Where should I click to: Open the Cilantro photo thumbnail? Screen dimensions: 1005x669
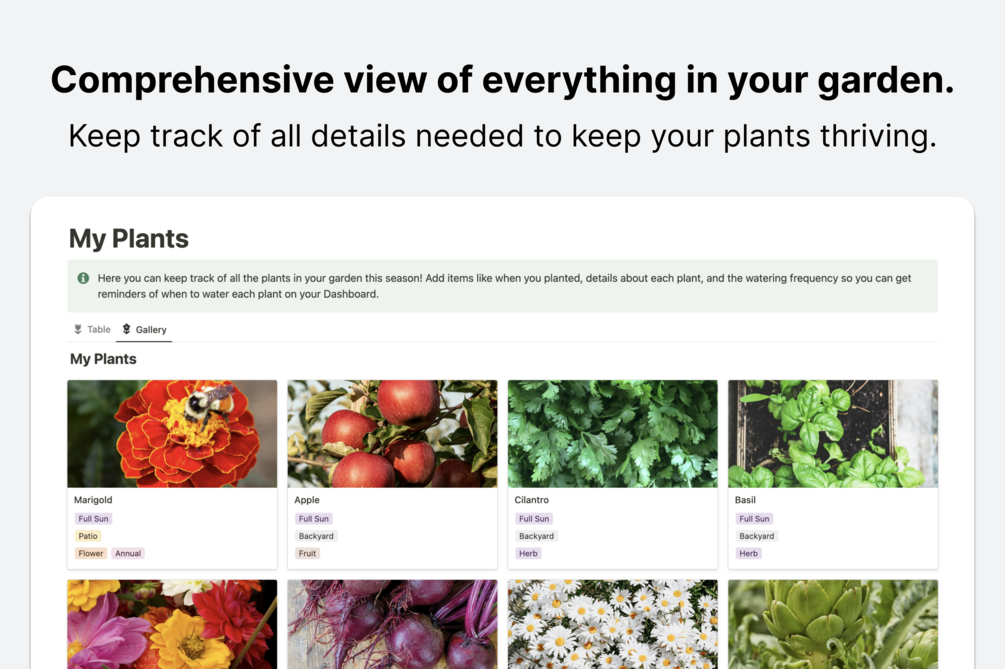[x=613, y=434]
